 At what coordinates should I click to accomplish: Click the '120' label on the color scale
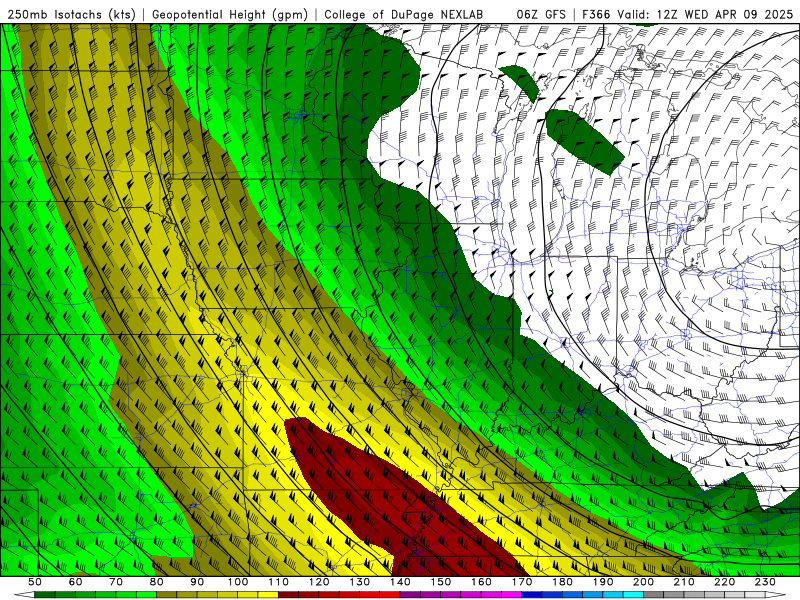[x=319, y=582]
